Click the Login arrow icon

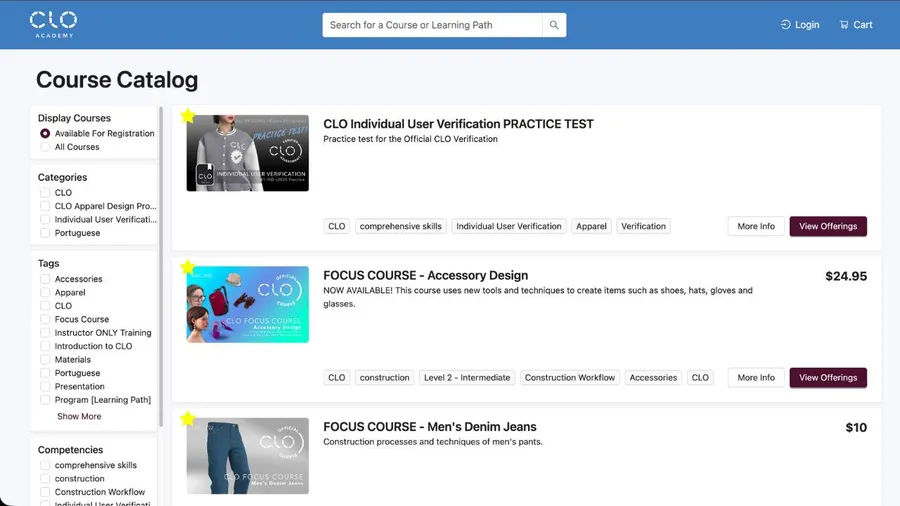785,25
